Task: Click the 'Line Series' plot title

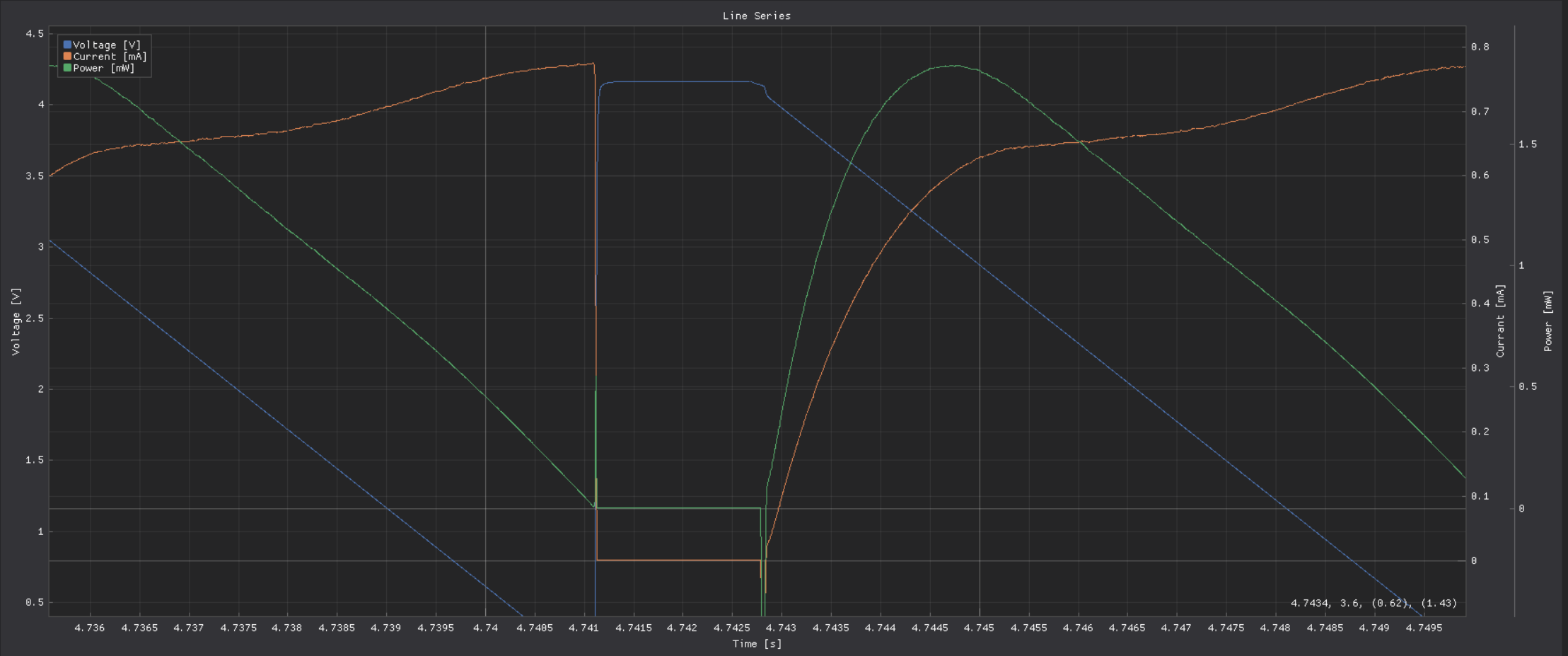Action: coord(757,16)
